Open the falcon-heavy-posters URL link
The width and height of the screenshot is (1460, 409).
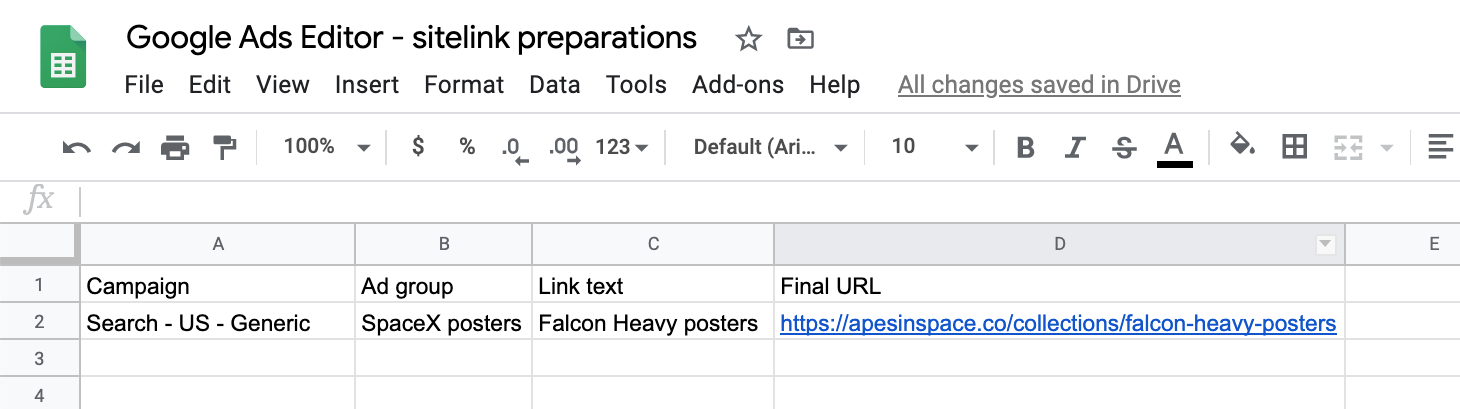click(x=1058, y=324)
